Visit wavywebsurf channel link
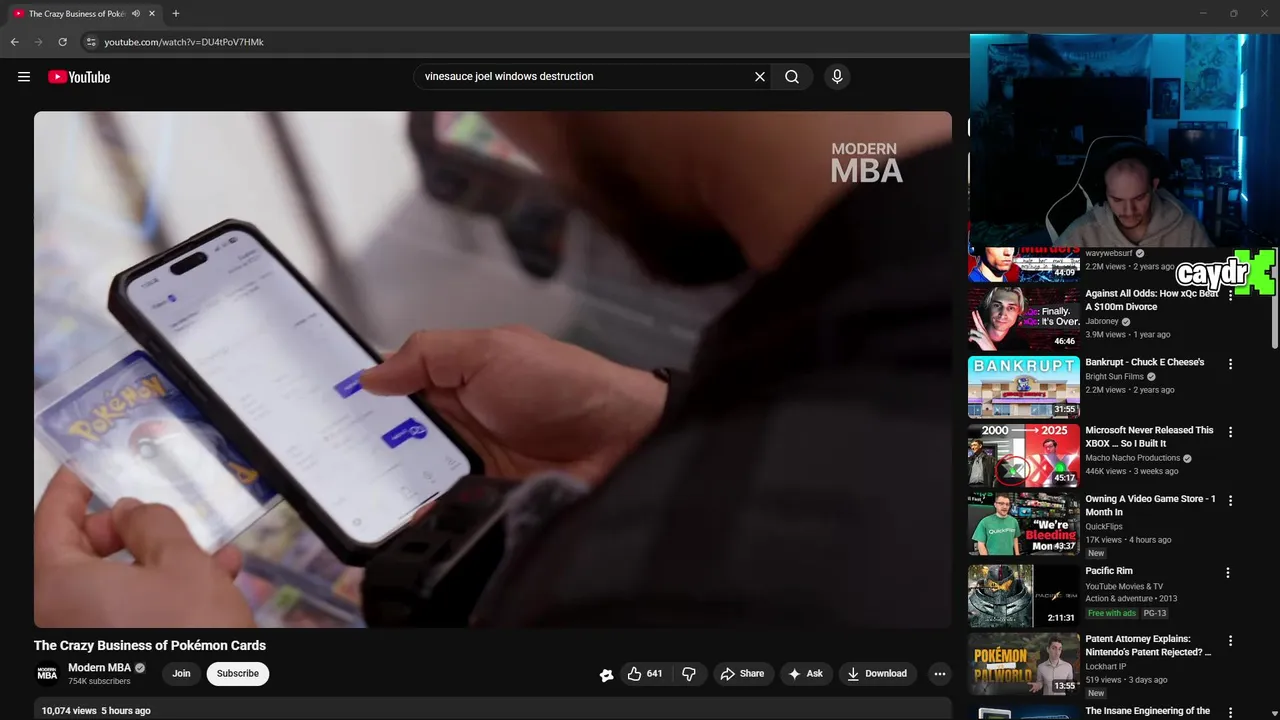Viewport: 1280px width, 720px height. coord(1109,253)
